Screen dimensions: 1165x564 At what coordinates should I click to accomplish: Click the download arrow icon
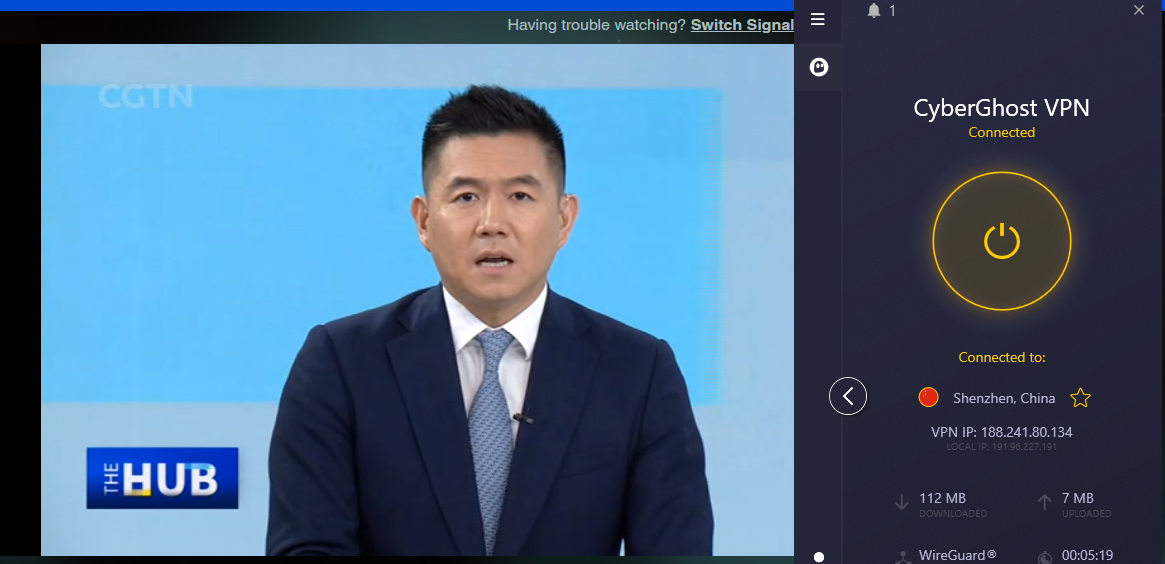pyautogui.click(x=902, y=503)
